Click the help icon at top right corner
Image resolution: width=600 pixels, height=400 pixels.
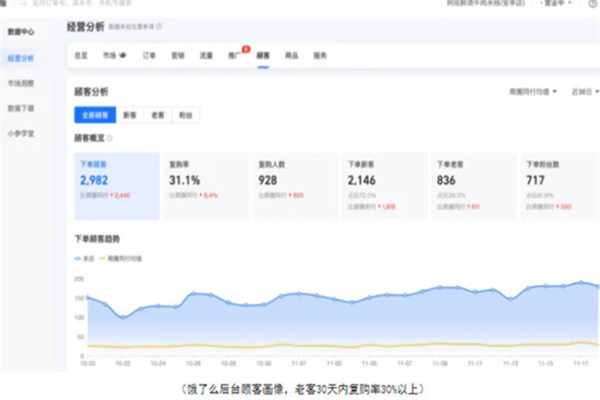click(x=592, y=5)
